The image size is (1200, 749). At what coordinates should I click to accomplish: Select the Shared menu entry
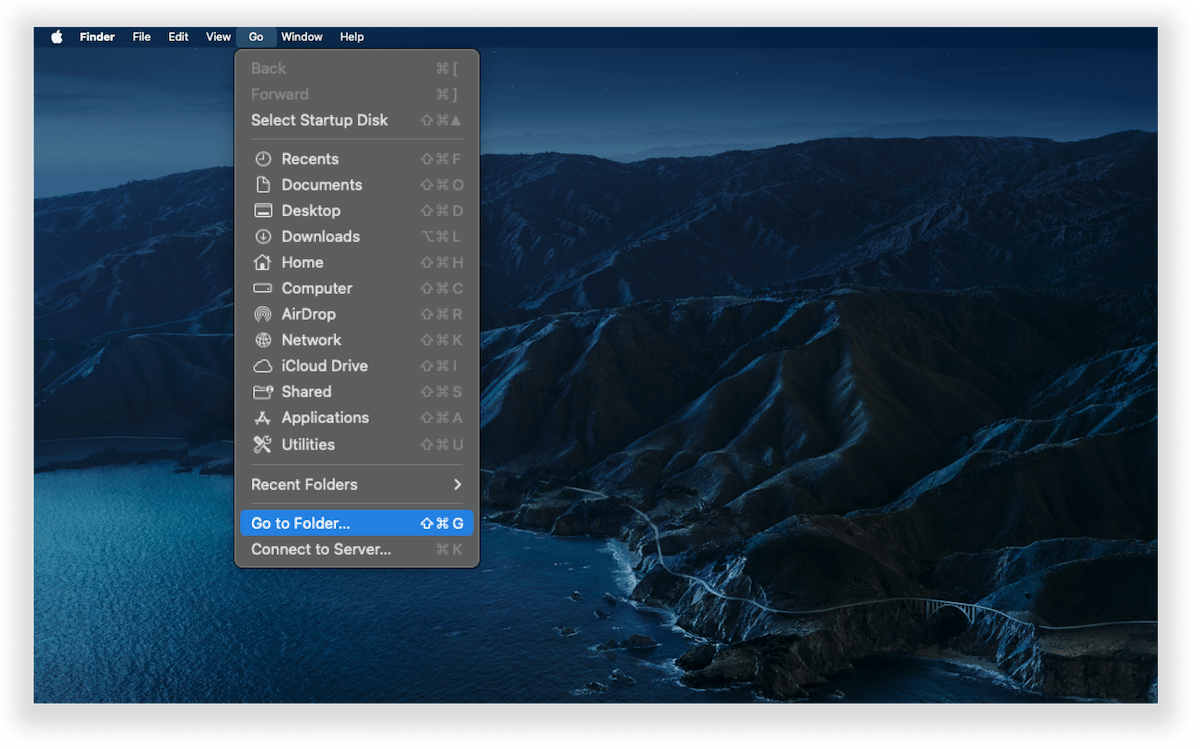point(357,392)
